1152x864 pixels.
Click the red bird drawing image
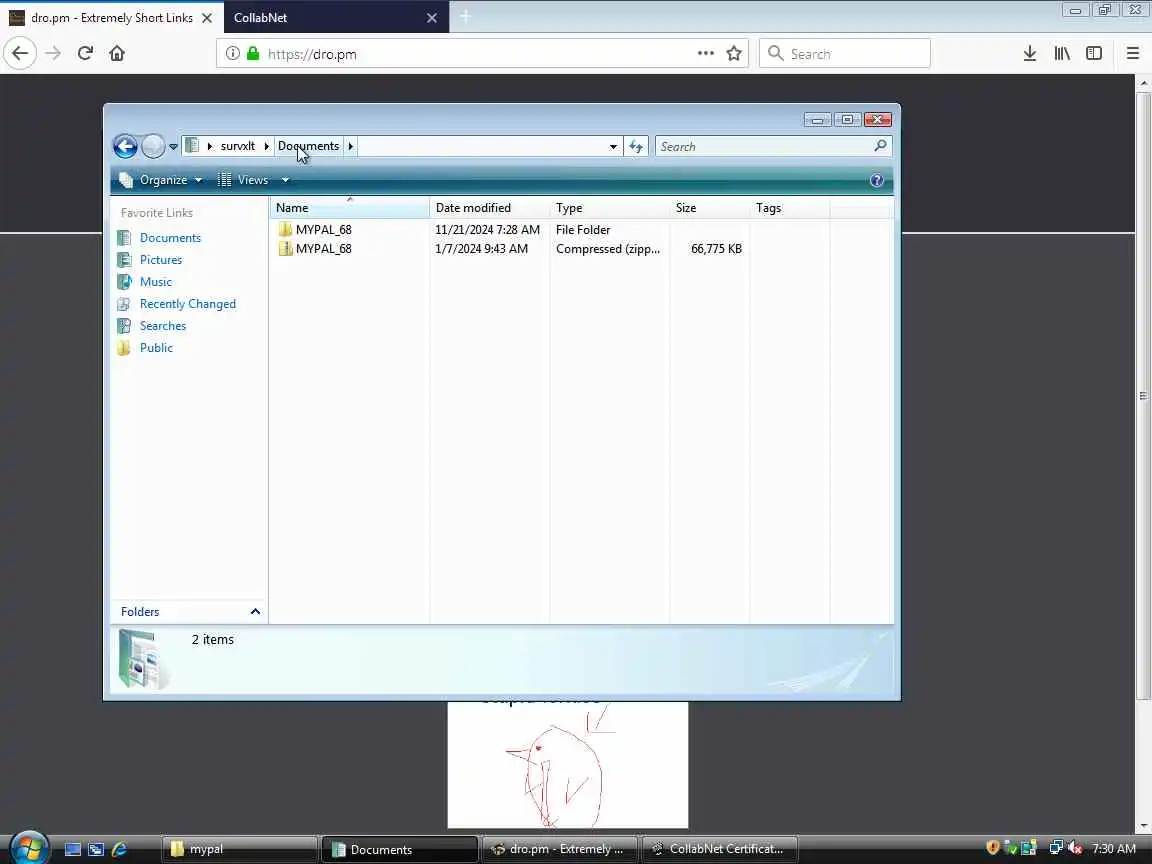tap(567, 765)
